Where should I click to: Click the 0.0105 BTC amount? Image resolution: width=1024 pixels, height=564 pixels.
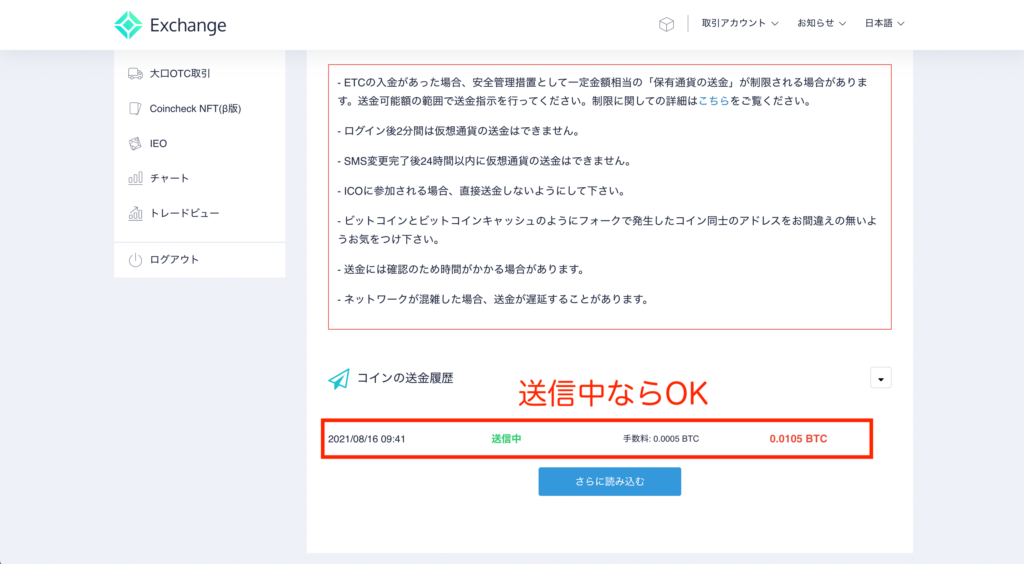click(x=798, y=439)
